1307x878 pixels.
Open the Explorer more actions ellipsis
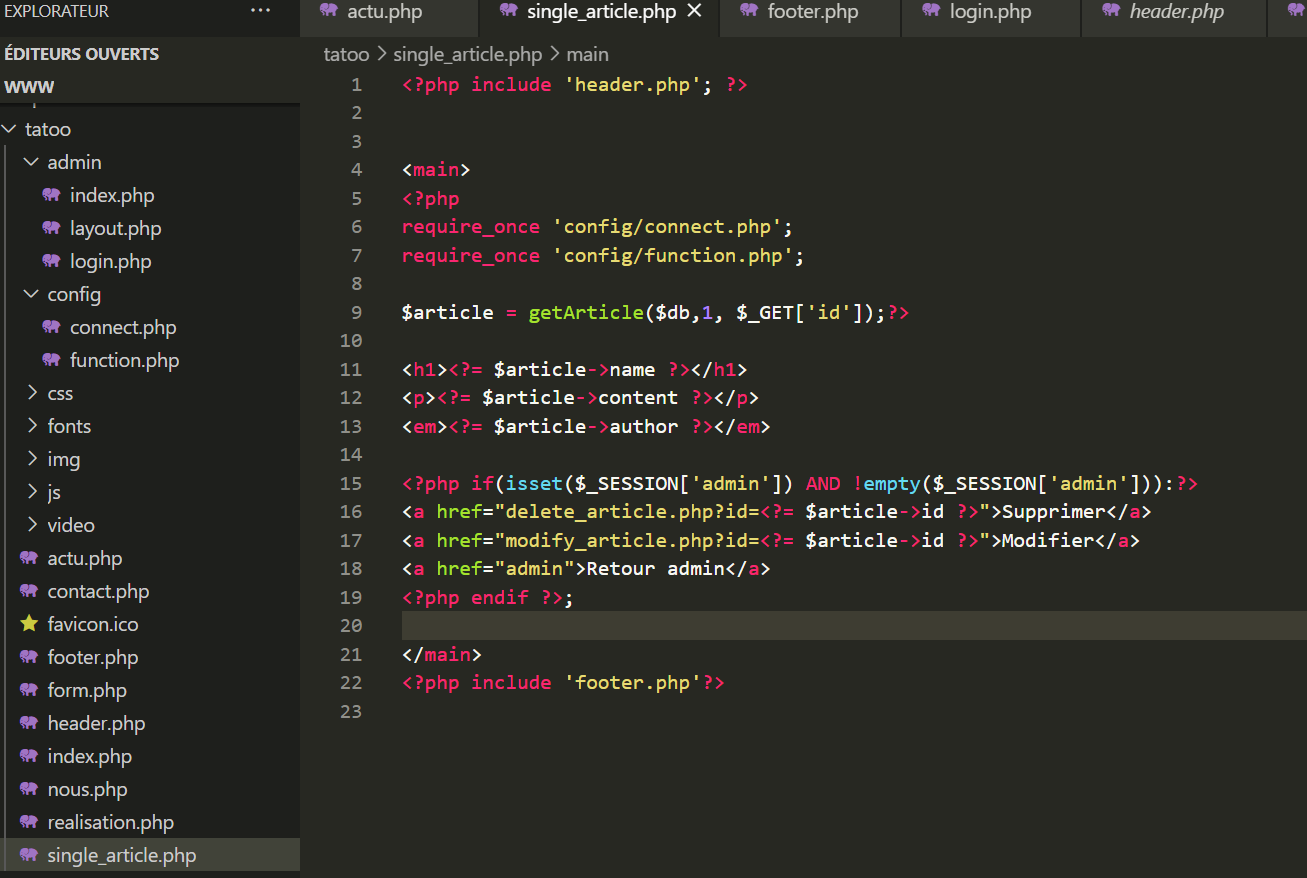pyautogui.click(x=261, y=11)
